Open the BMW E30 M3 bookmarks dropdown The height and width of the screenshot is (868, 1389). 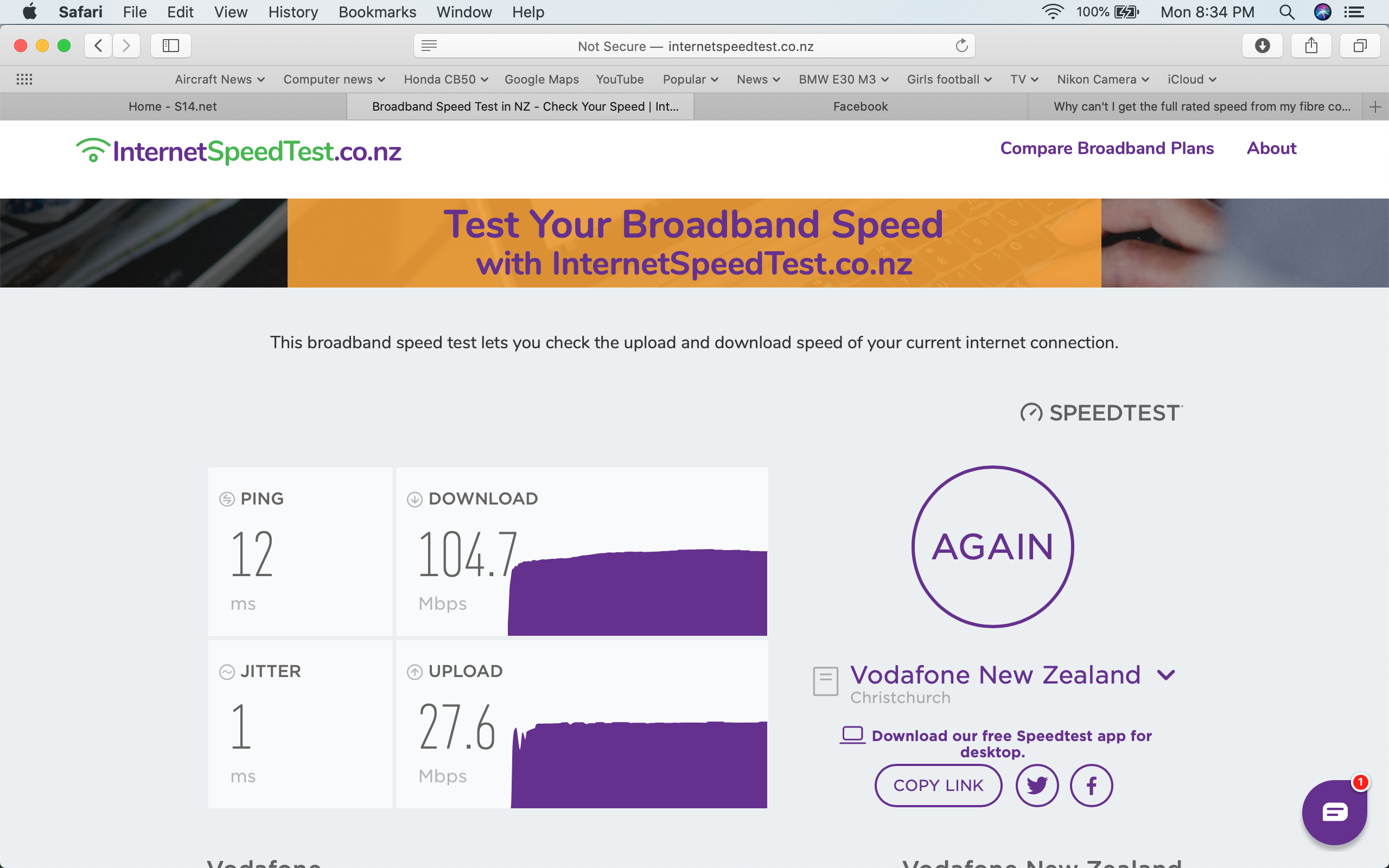844,79
